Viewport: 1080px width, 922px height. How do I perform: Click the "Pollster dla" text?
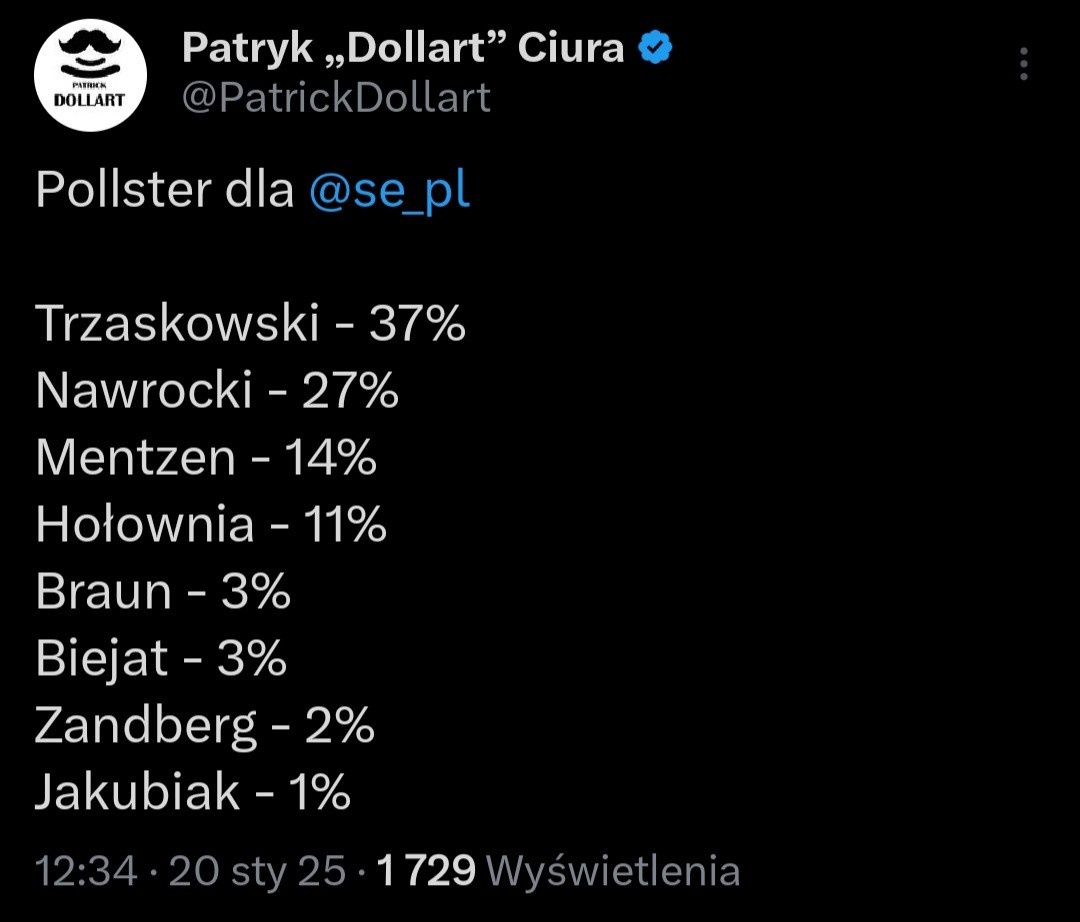[x=165, y=190]
